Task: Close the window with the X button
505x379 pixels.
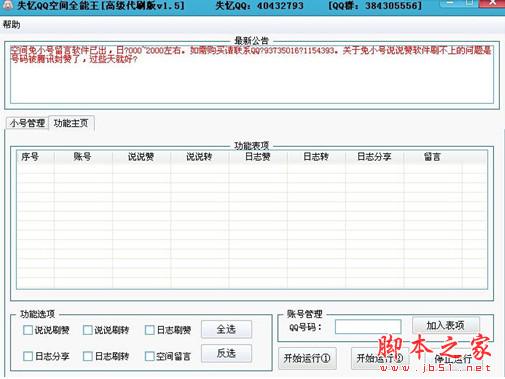Action: click(492, 3)
